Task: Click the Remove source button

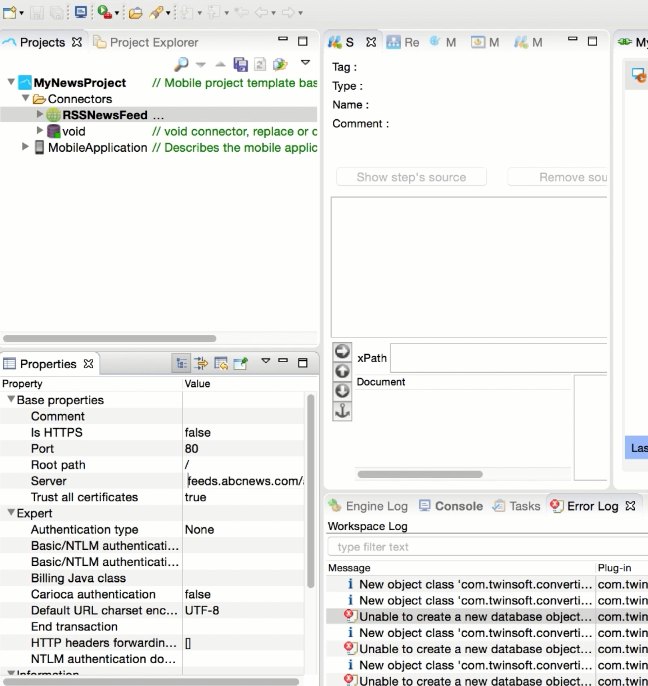Action: 557,177
